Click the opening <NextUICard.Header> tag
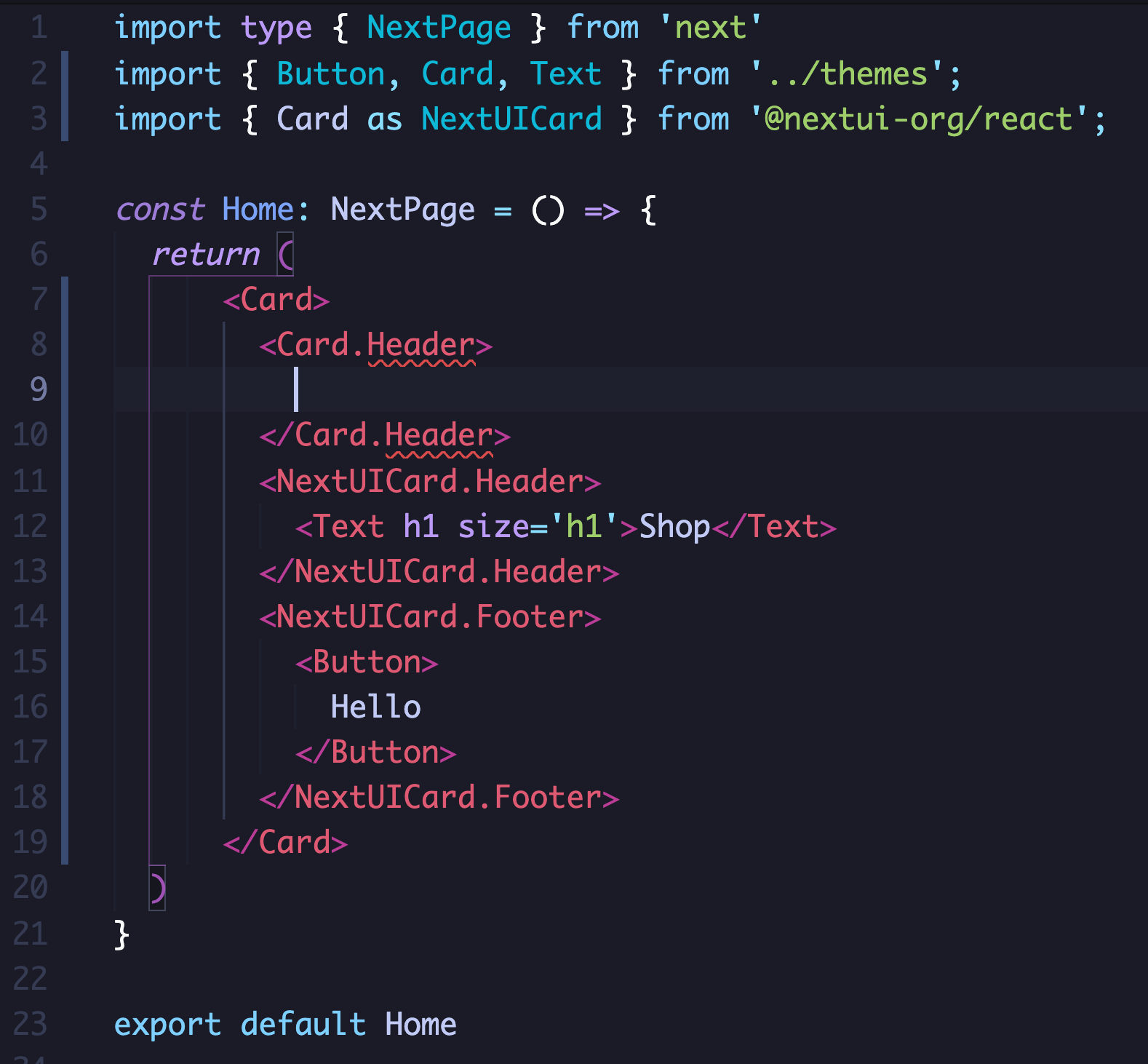Viewport: 1148px width, 1064px height. [x=430, y=481]
